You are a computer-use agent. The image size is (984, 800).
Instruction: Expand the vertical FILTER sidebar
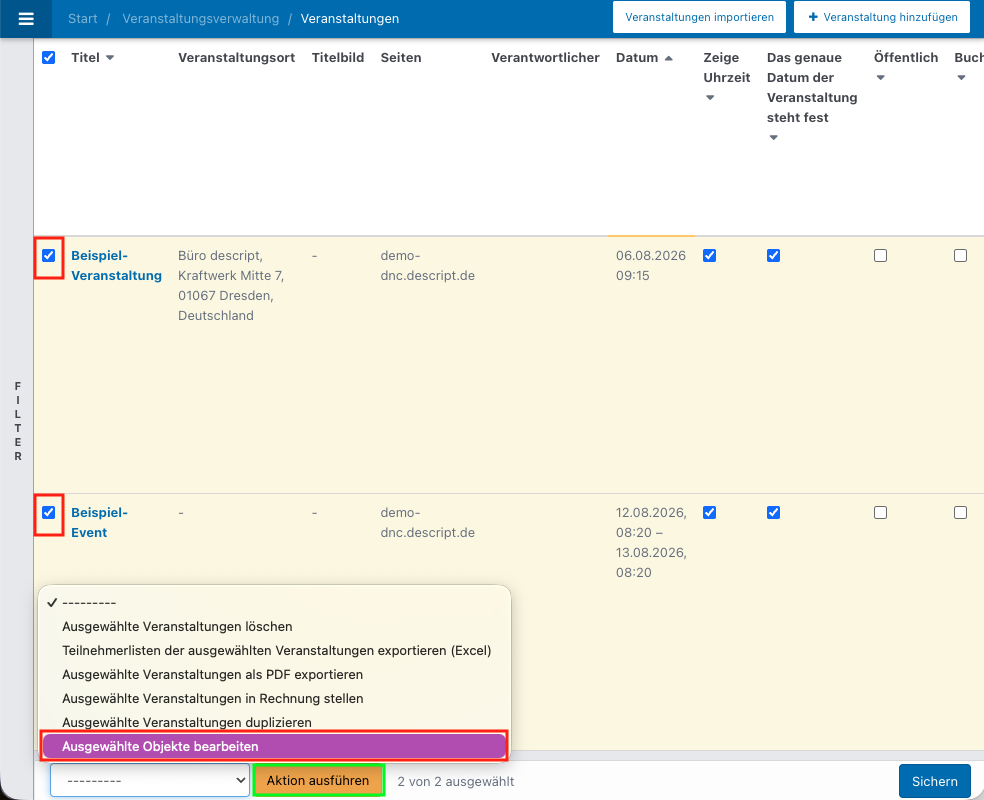click(x=18, y=421)
